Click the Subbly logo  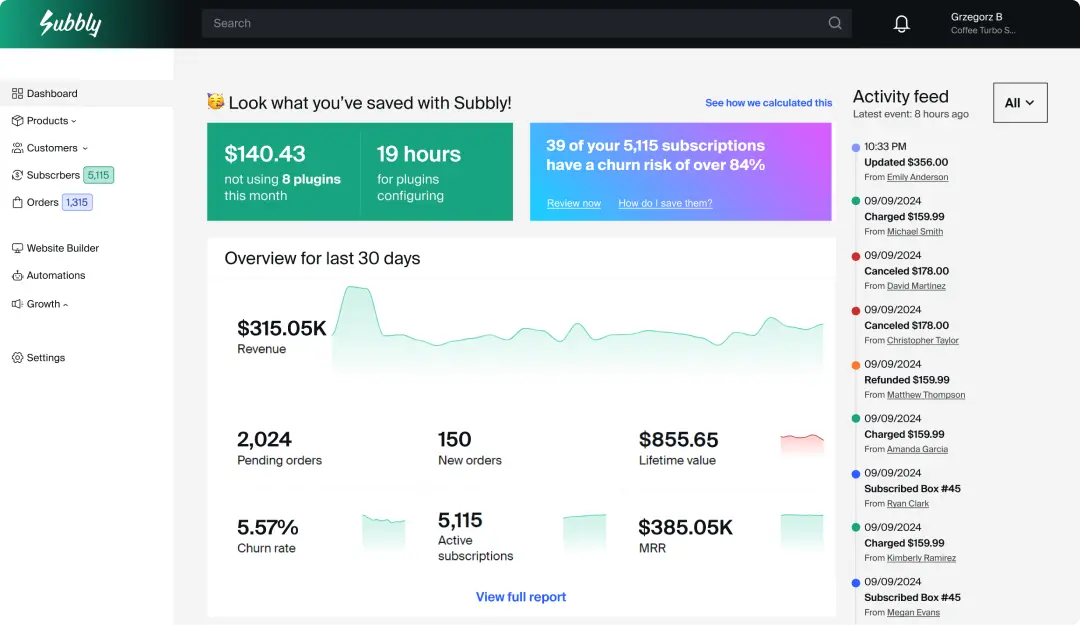click(x=70, y=23)
